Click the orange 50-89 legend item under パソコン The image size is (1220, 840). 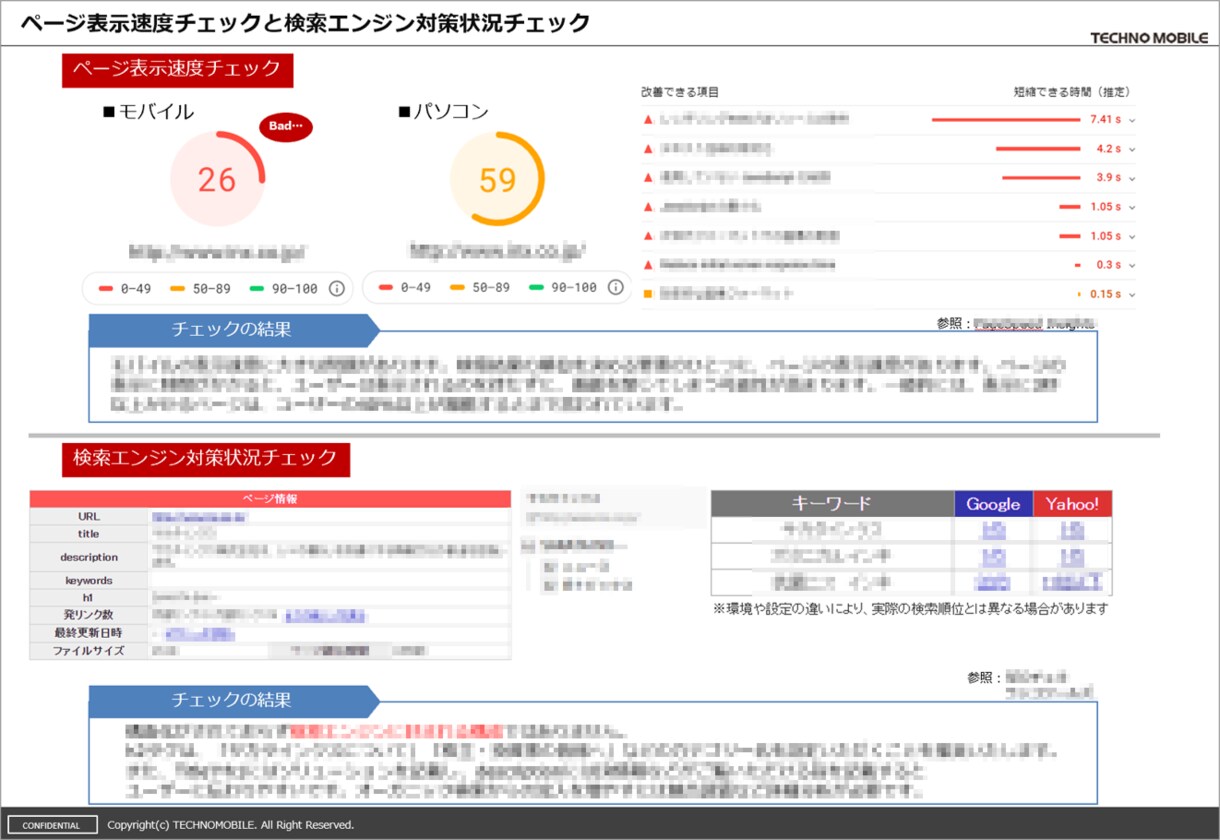point(480,288)
